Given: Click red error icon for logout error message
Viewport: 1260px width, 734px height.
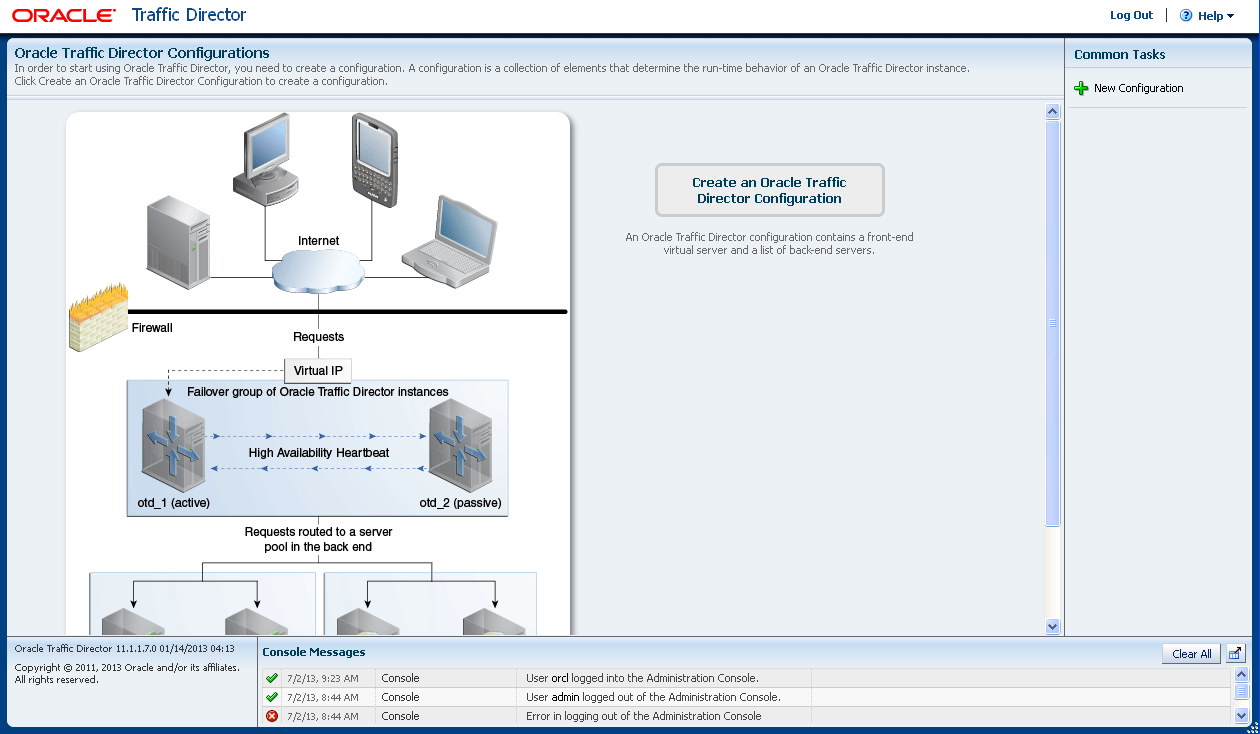Looking at the screenshot, I should 272,716.
